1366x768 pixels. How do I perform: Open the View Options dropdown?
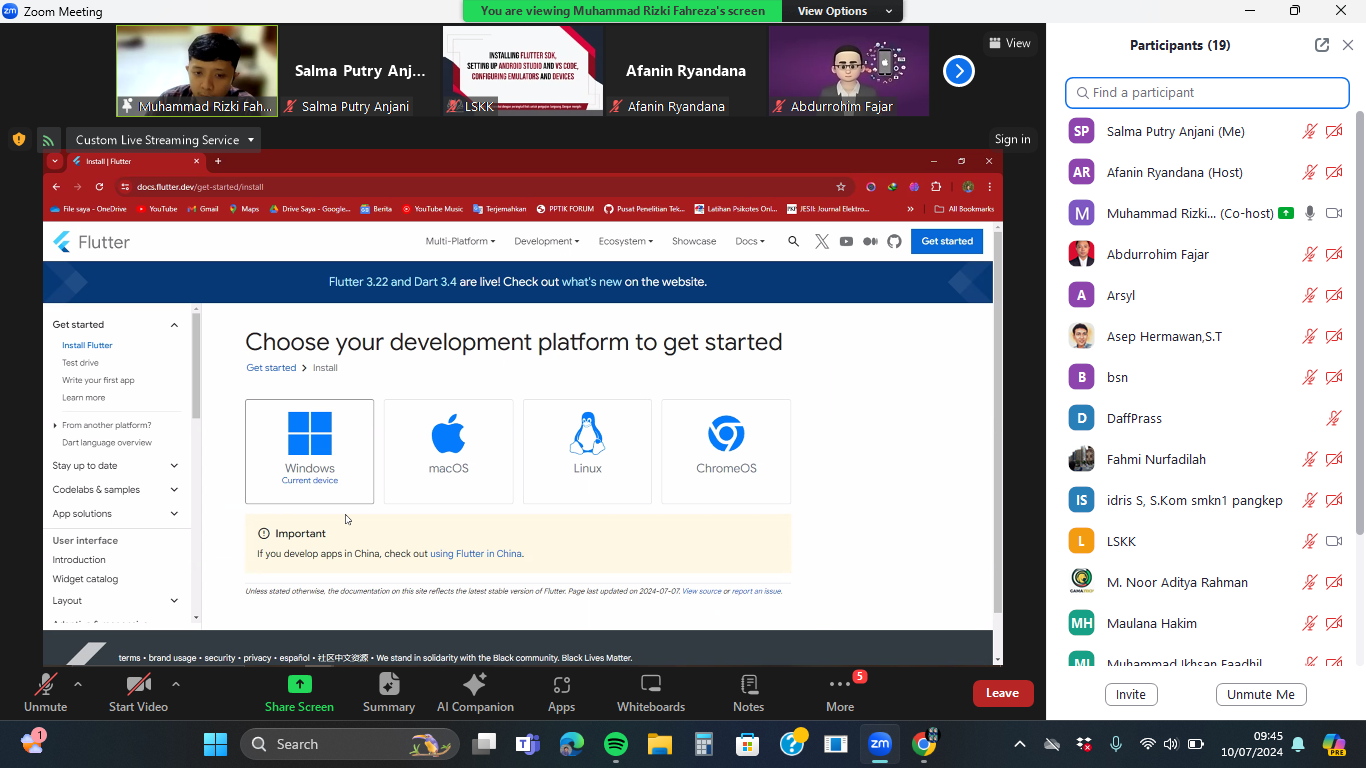pos(844,11)
